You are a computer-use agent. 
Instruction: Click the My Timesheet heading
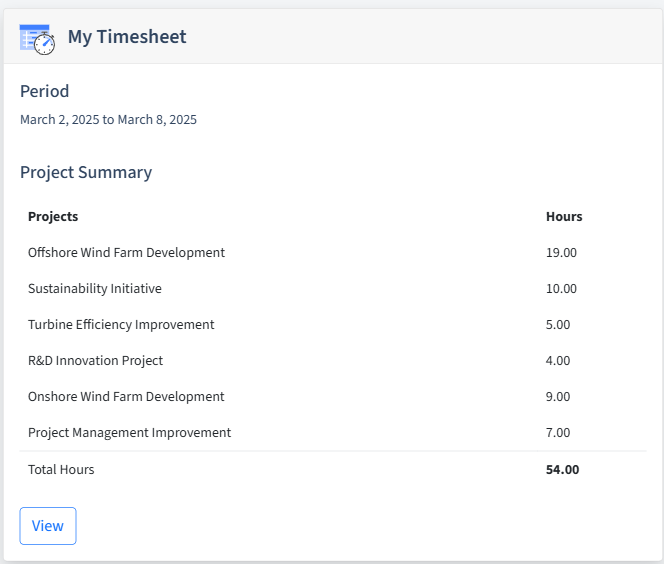pyautogui.click(x=127, y=36)
